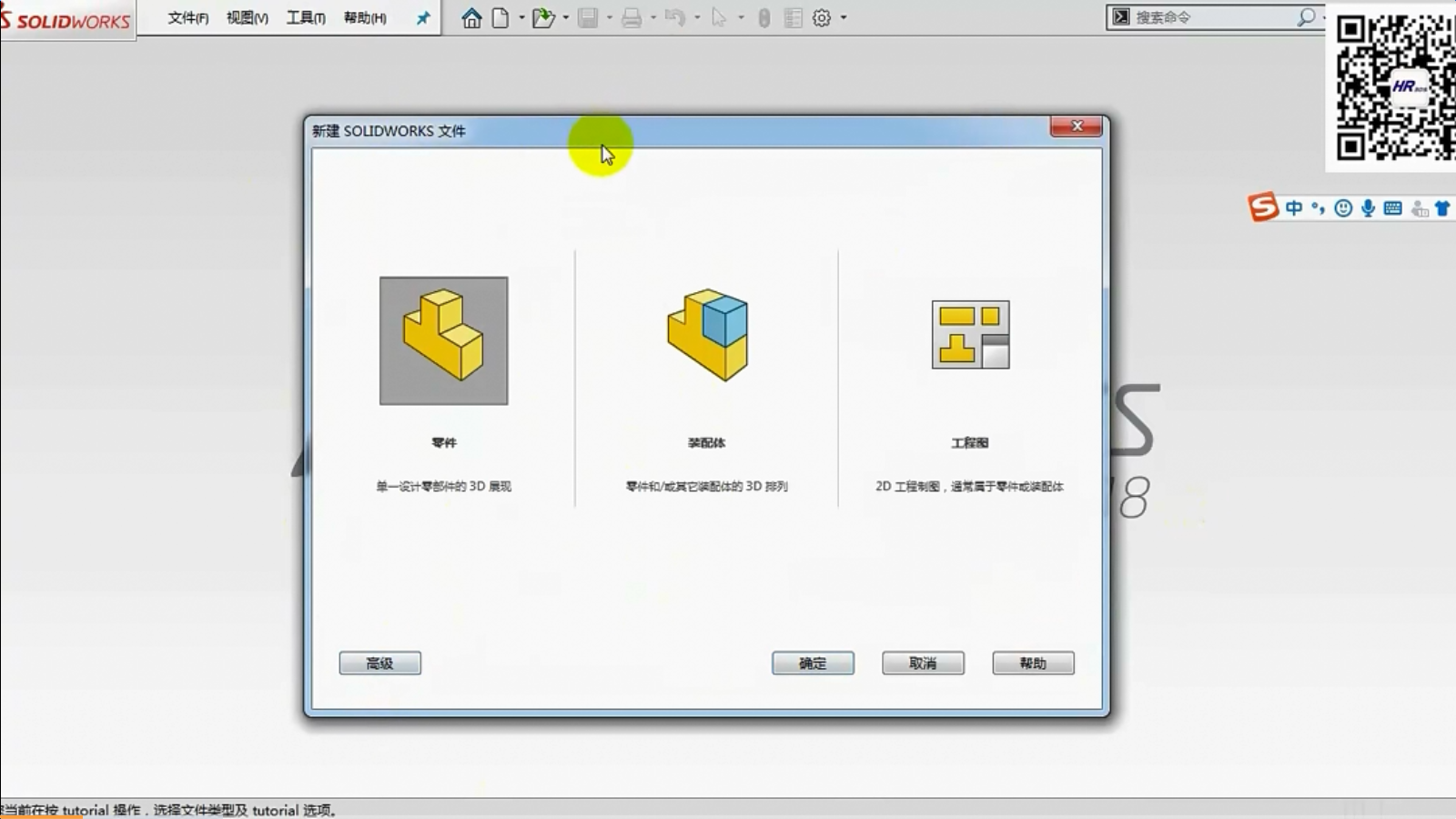Open the 文件(F) menu
Image resolution: width=1456 pixels, height=819 pixels.
[187, 18]
